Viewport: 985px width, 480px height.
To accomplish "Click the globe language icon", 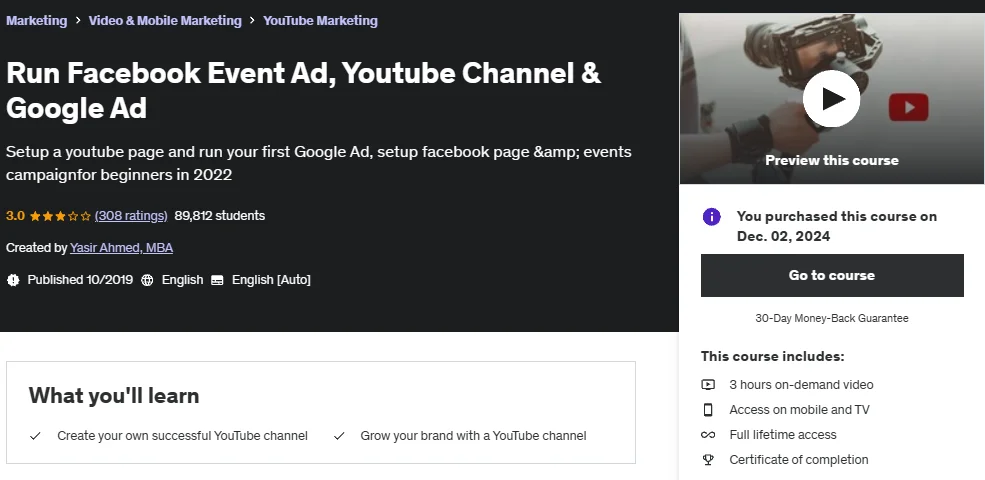I will 147,280.
